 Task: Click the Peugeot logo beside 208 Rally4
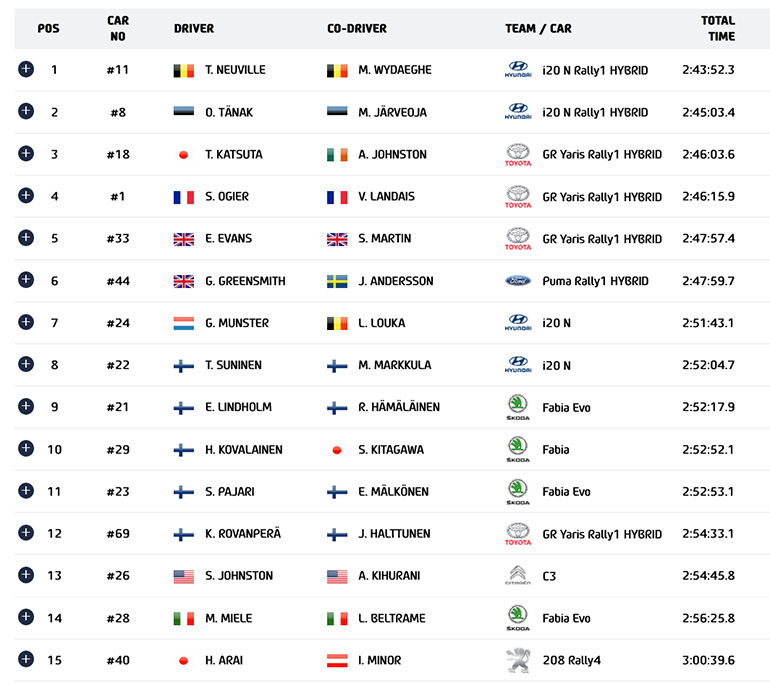(517, 660)
